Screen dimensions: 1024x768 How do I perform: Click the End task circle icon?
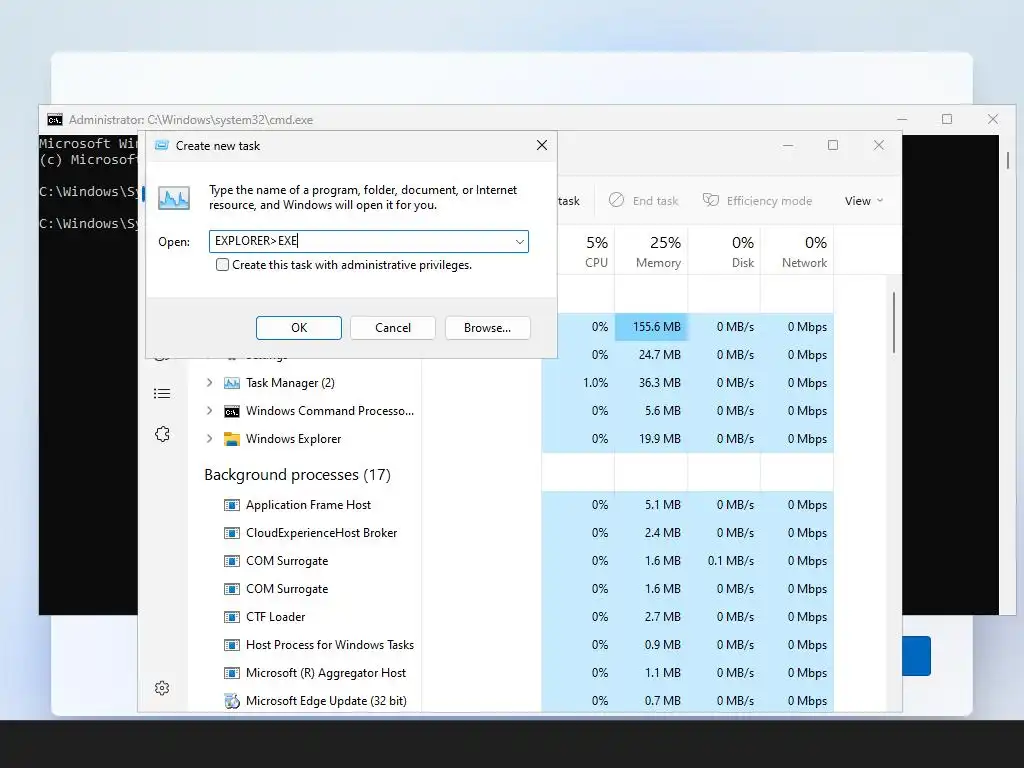click(x=616, y=200)
